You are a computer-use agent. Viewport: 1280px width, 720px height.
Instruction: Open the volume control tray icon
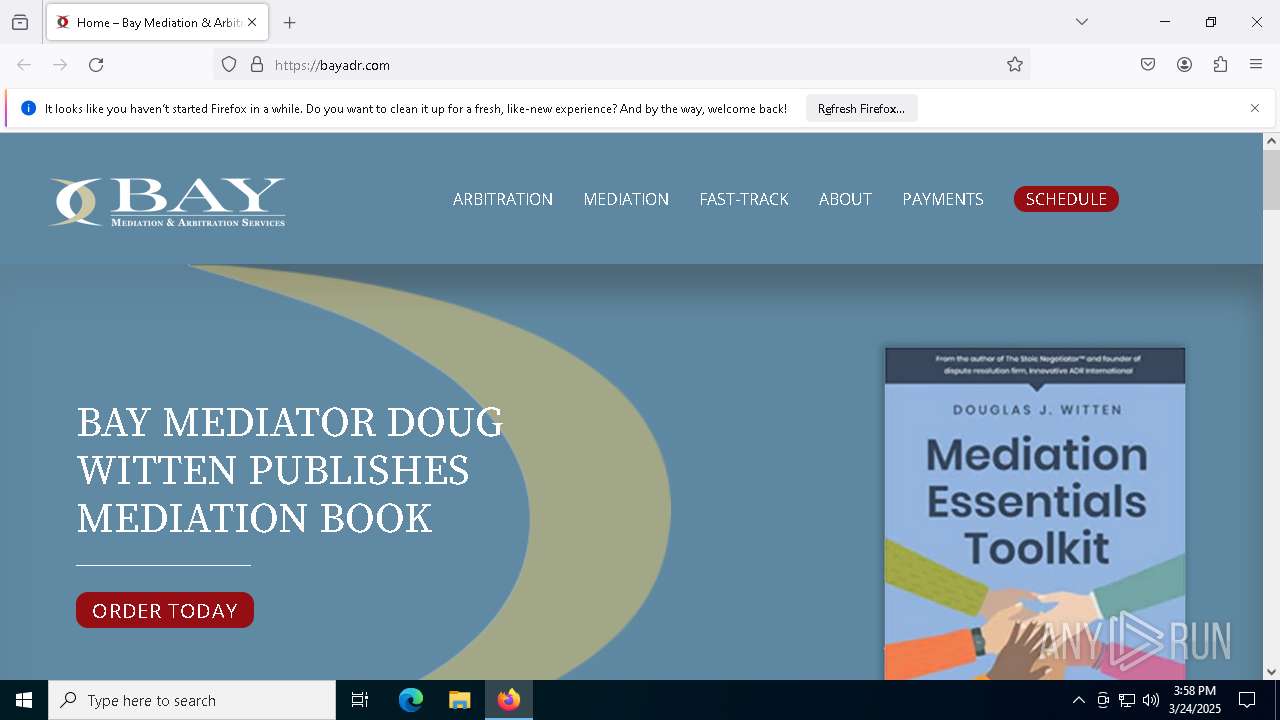1151,700
